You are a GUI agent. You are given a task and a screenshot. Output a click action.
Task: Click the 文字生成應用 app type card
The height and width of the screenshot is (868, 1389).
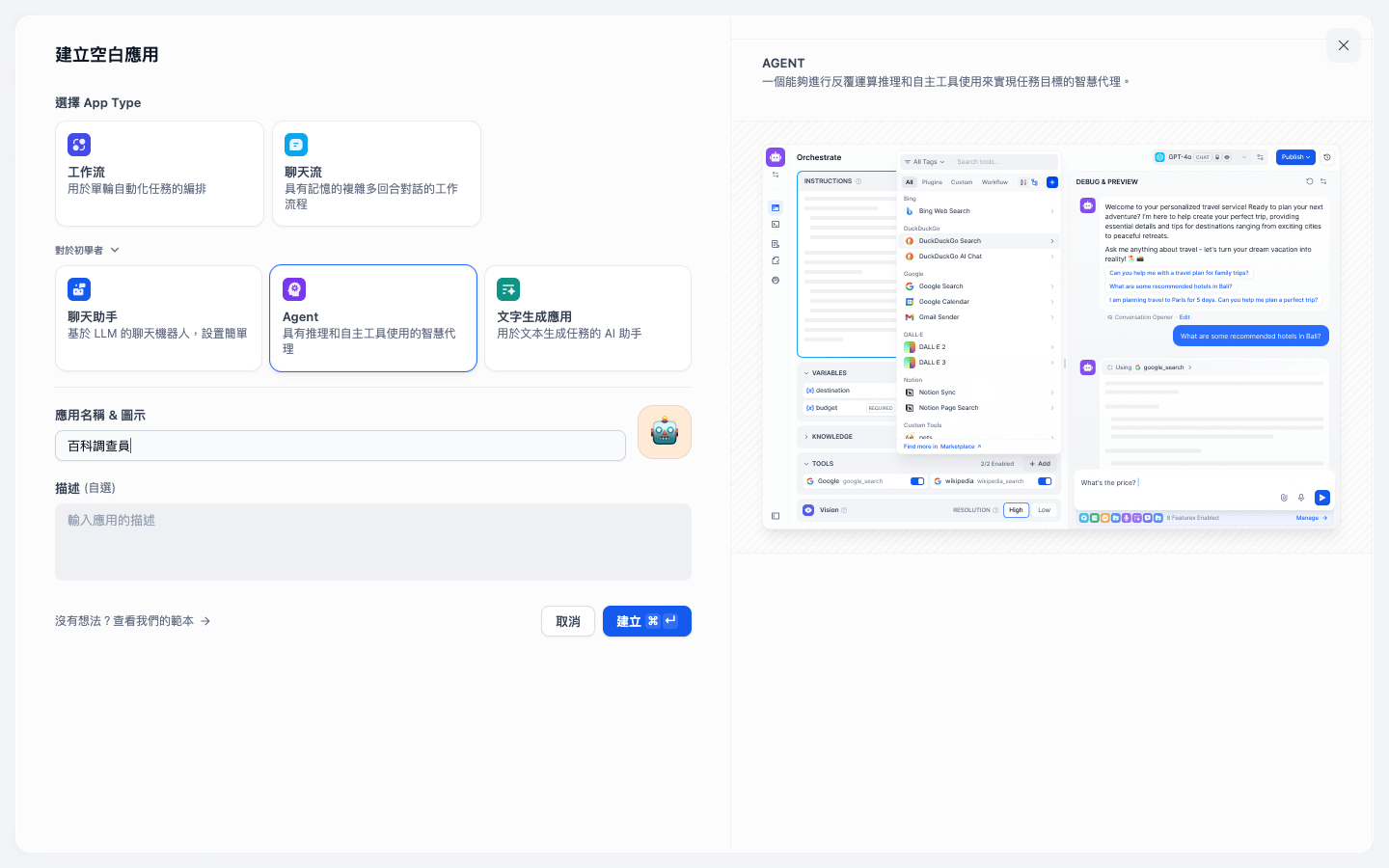click(587, 318)
